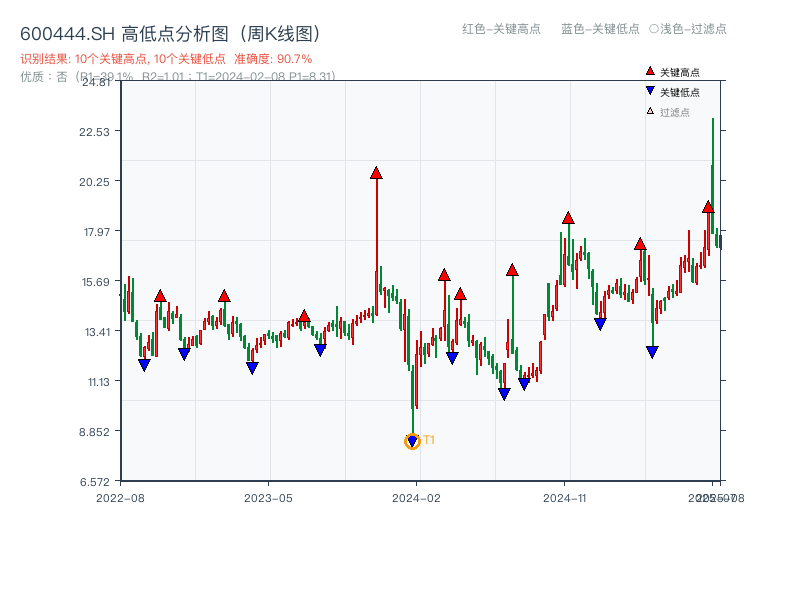Click the 13.41 y-axis label

coord(97,332)
